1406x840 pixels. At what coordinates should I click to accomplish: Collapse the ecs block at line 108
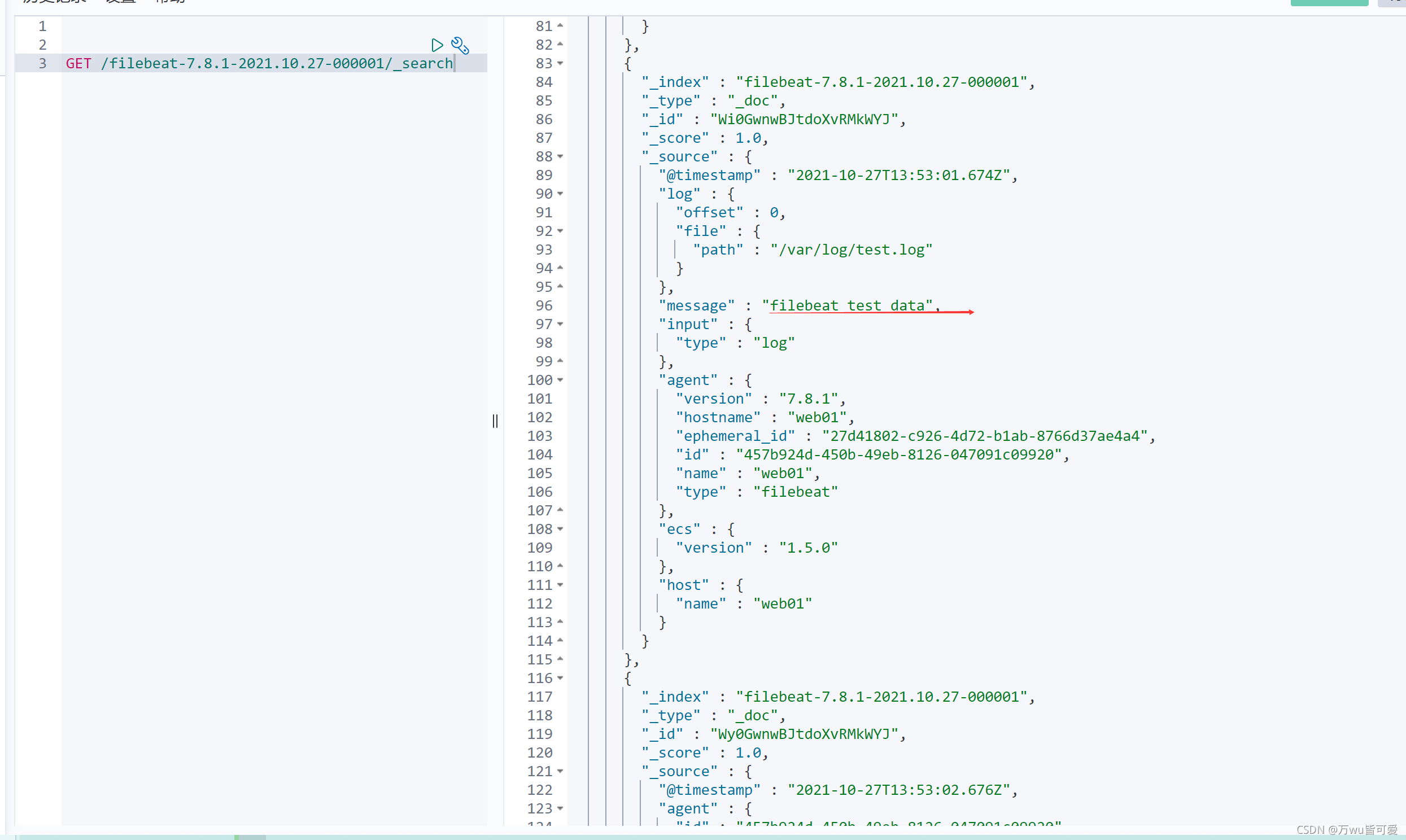point(560,530)
